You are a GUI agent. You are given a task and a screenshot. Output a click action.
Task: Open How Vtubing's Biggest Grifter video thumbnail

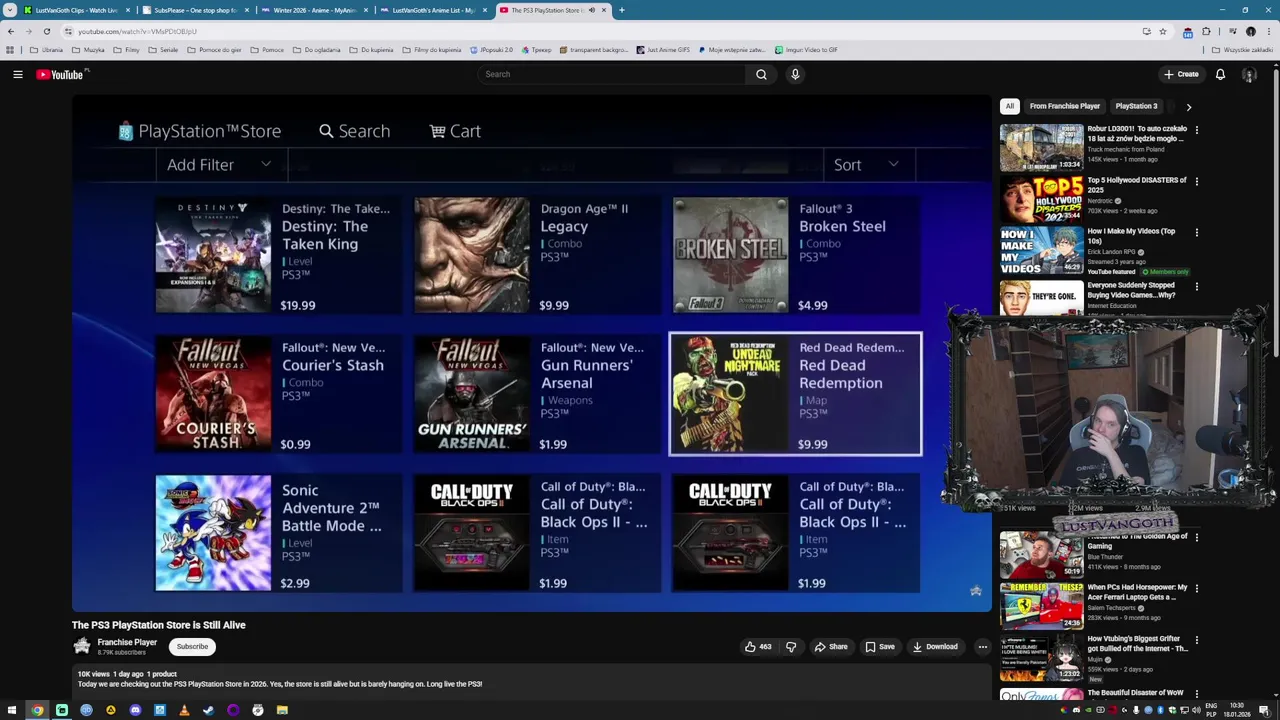tap(1041, 657)
